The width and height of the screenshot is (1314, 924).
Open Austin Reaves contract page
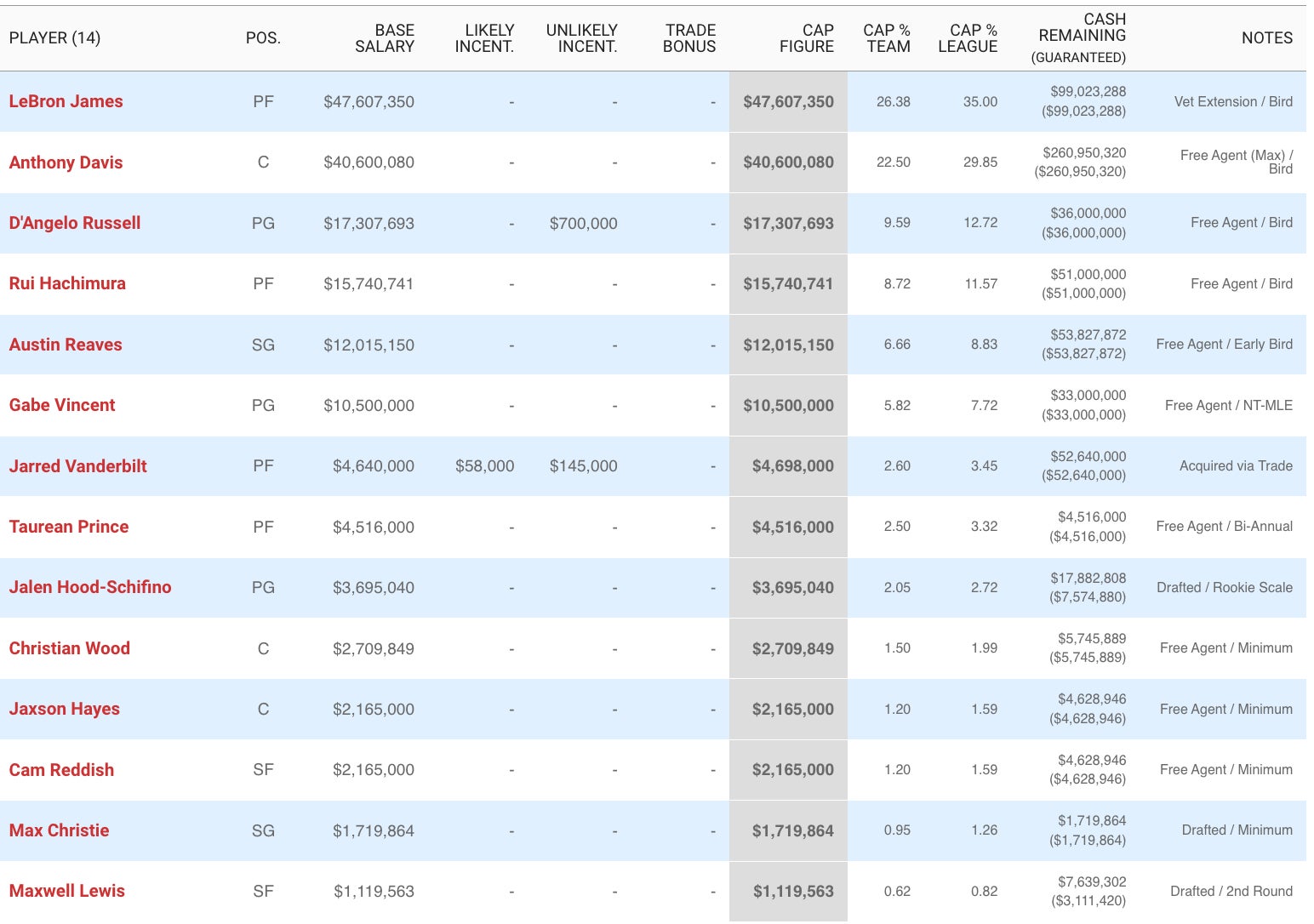(x=66, y=345)
